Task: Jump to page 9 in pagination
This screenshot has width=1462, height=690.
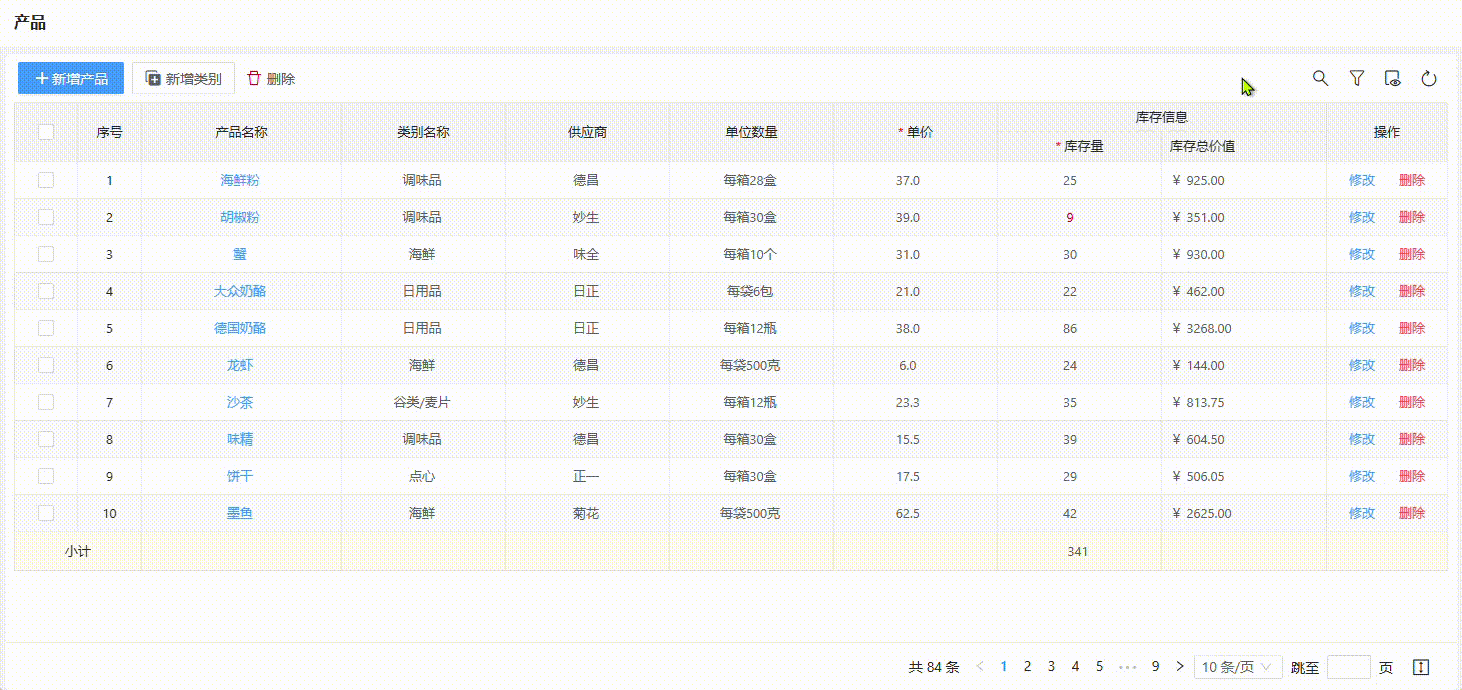Action: pos(1155,666)
